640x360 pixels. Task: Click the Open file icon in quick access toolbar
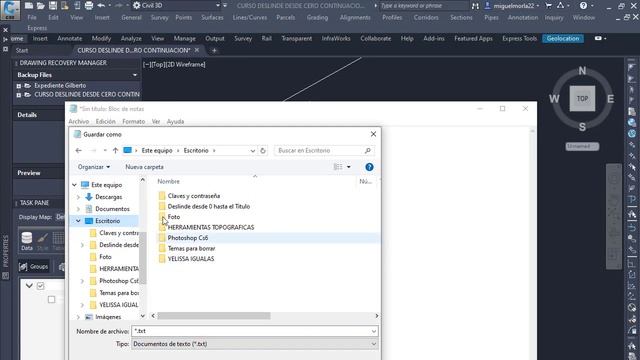41,6
